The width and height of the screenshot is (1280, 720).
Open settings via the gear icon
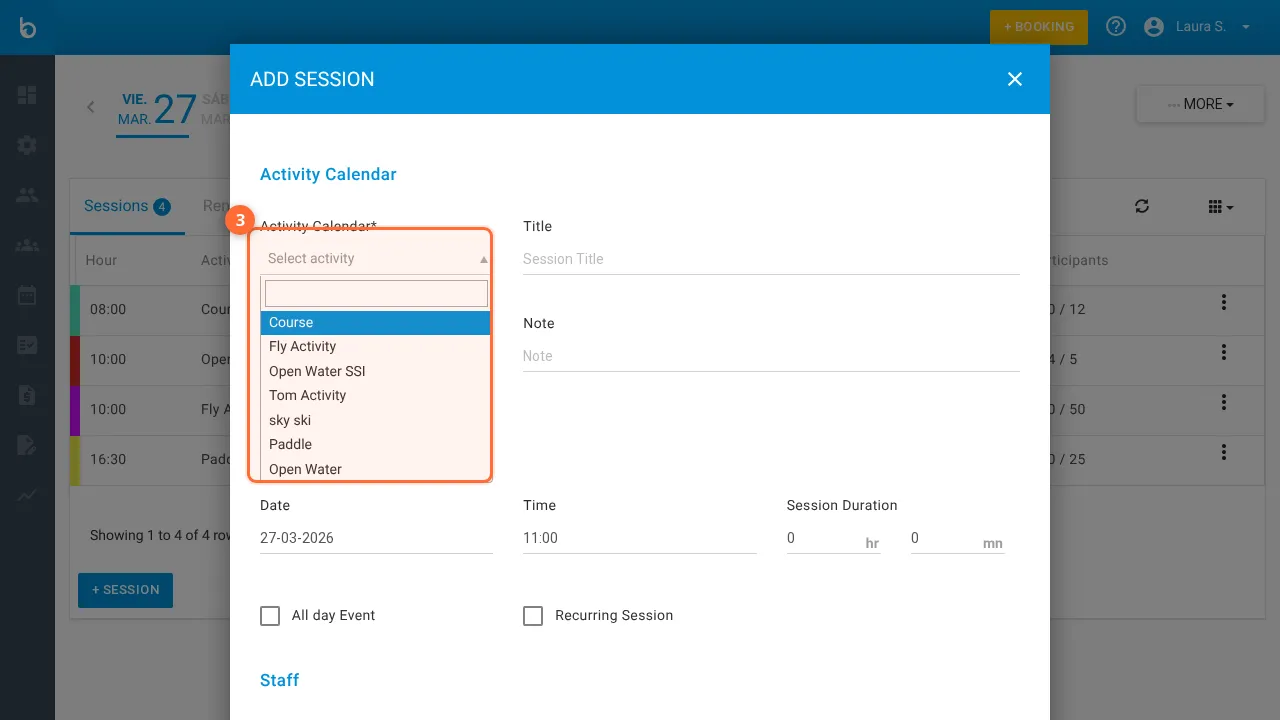tap(26, 144)
